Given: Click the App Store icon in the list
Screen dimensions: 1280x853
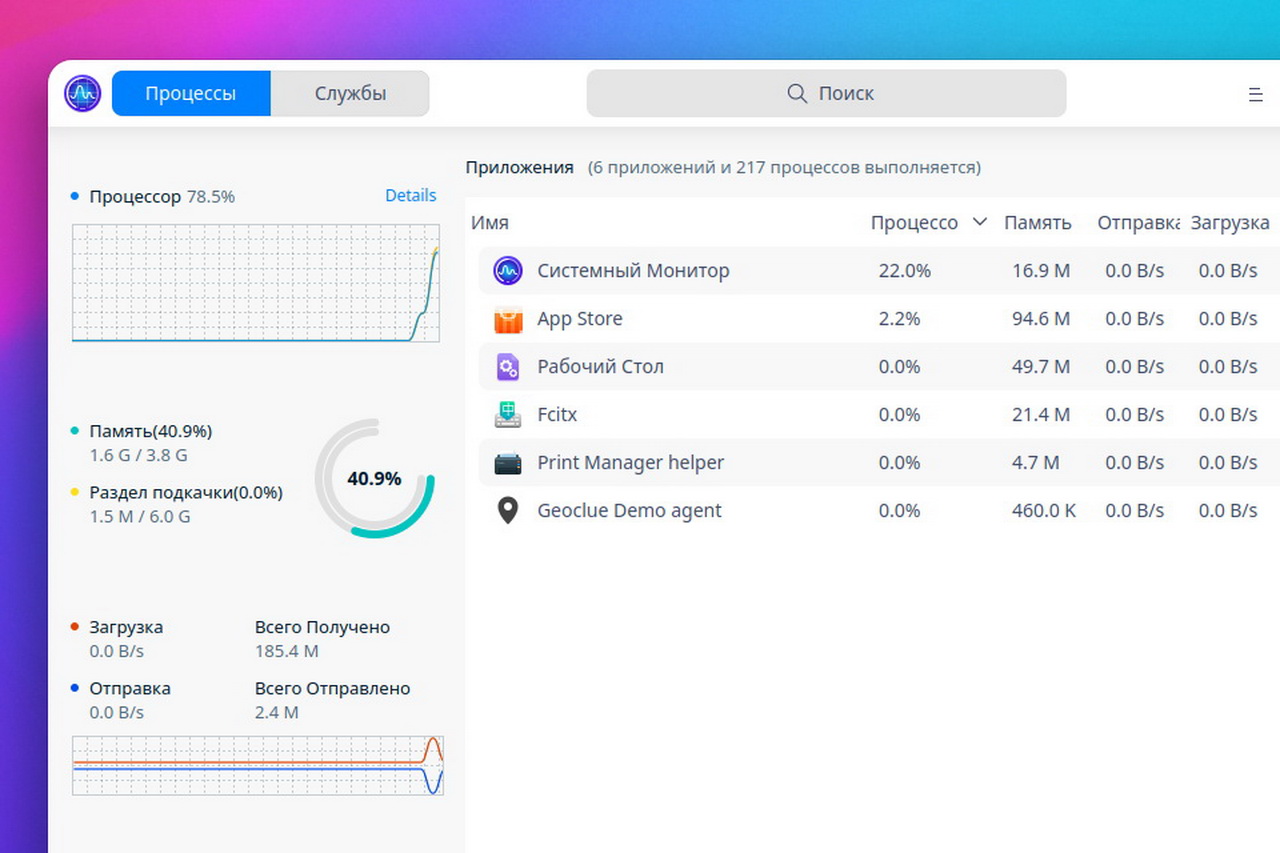Looking at the screenshot, I should [x=508, y=319].
